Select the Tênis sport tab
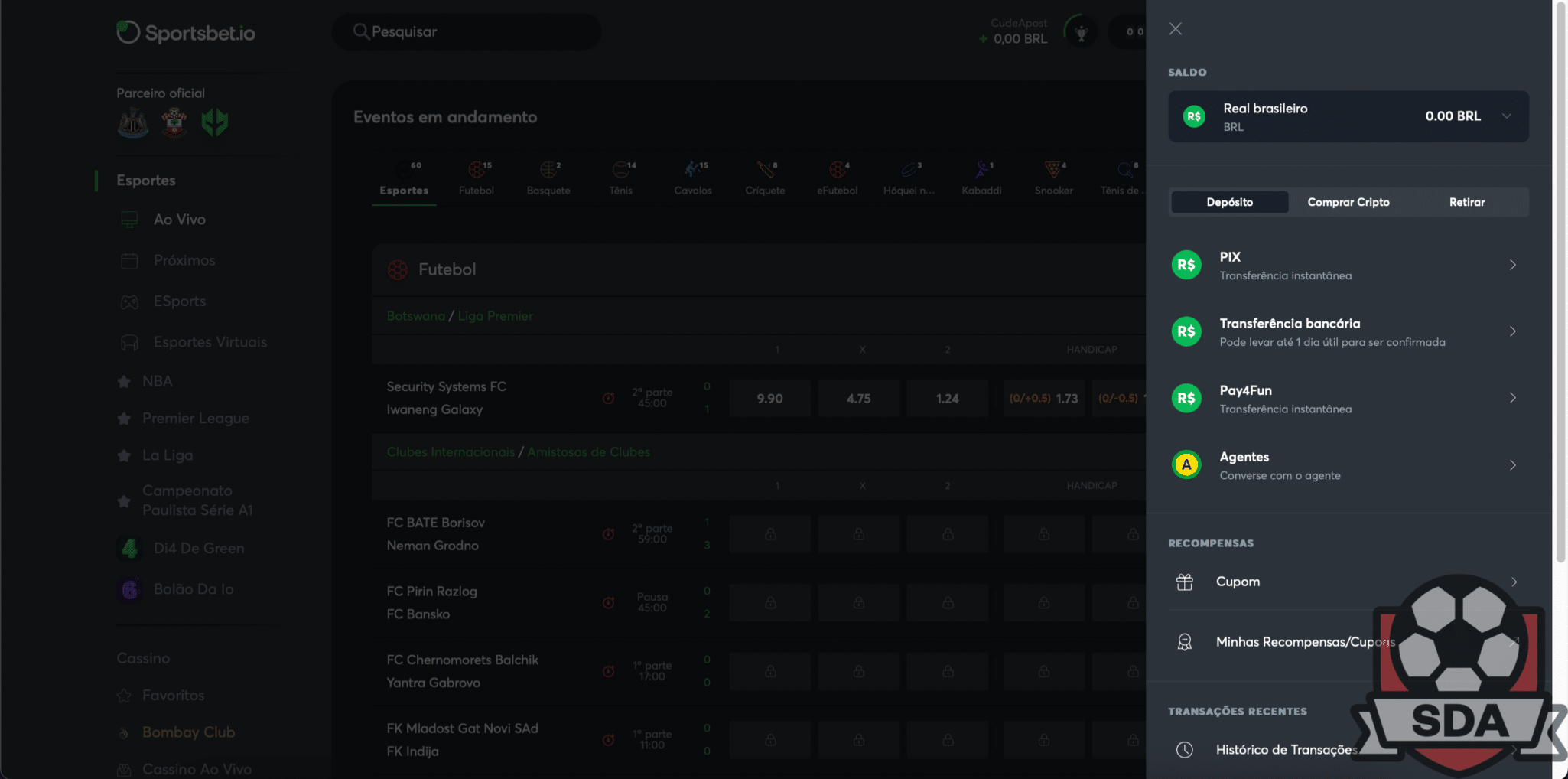The height and width of the screenshot is (779, 1568). (621, 179)
